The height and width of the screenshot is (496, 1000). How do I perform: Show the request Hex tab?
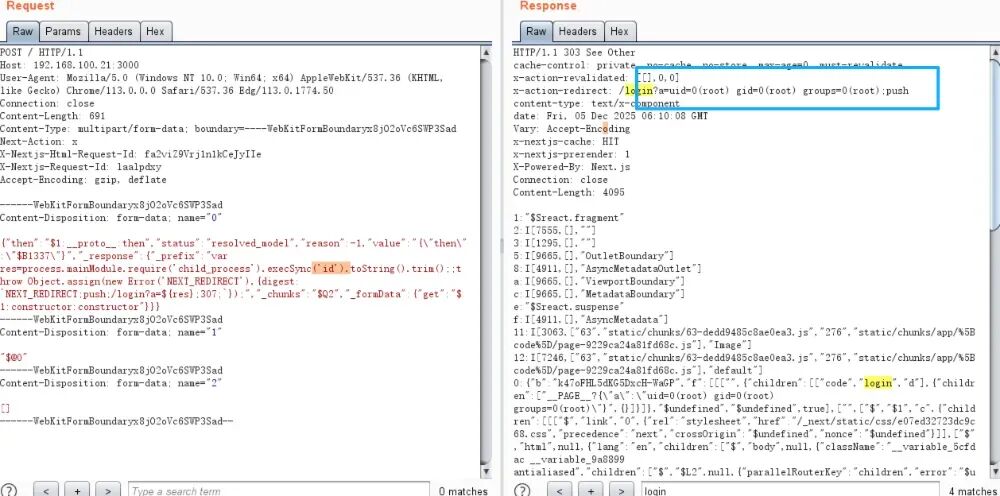point(157,31)
